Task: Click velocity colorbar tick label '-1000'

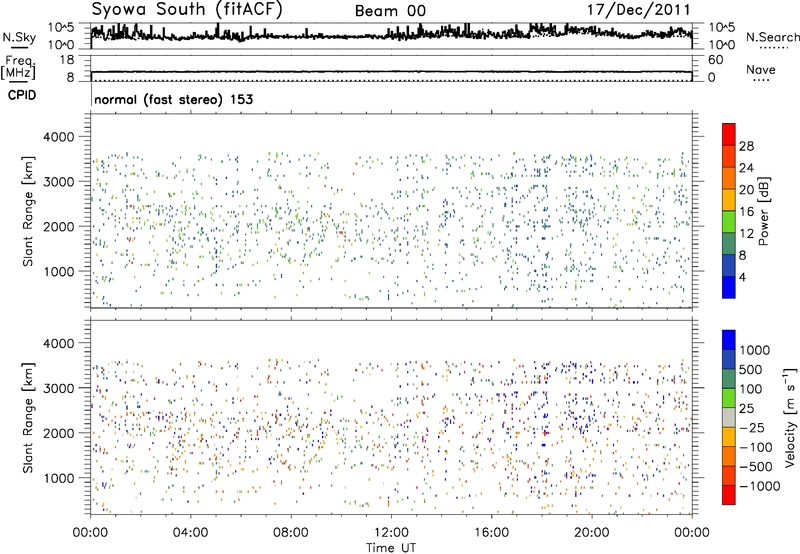Action: [x=760, y=486]
